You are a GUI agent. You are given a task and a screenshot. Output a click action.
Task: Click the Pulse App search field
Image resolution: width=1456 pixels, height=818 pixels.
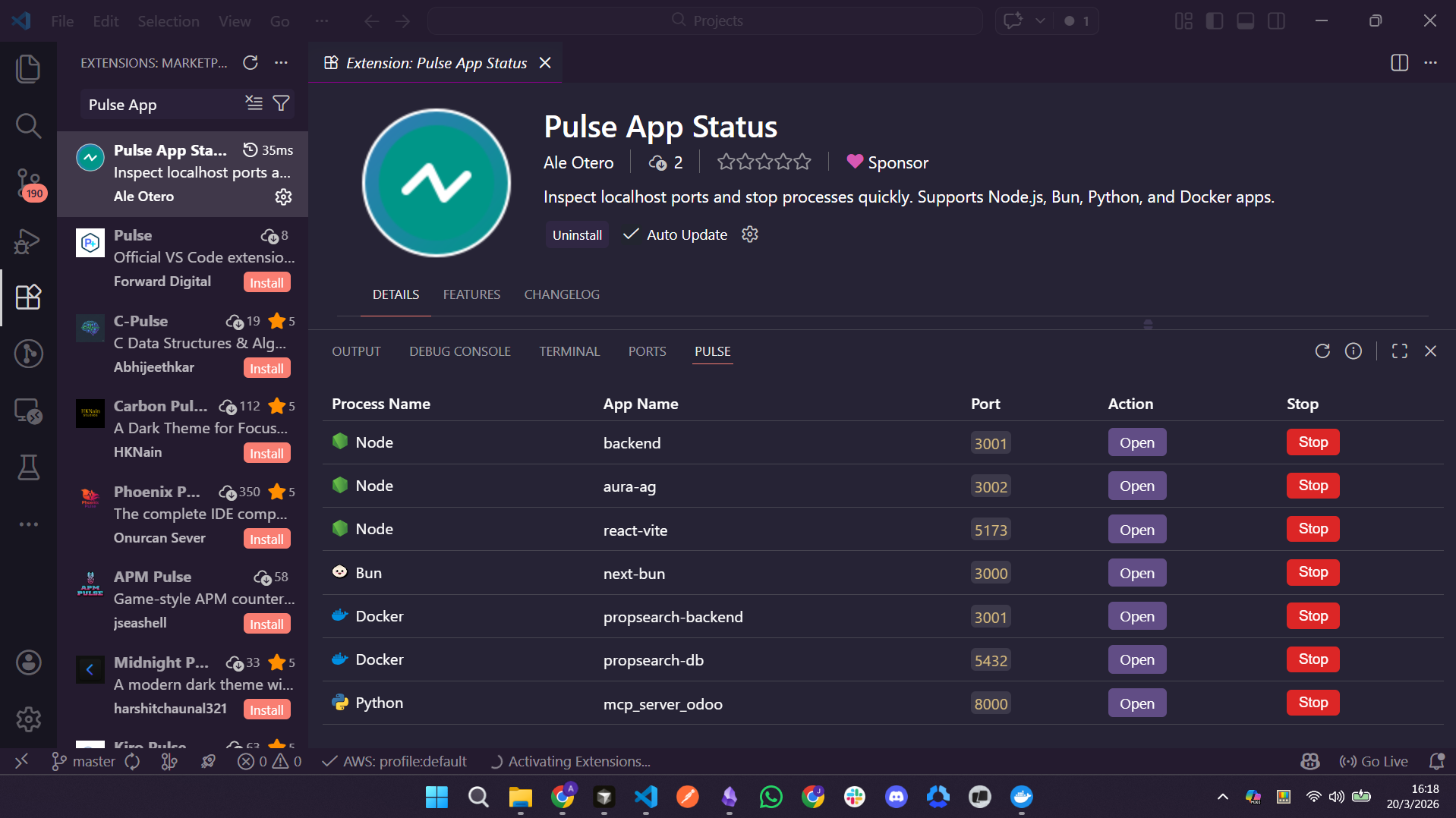pos(159,104)
